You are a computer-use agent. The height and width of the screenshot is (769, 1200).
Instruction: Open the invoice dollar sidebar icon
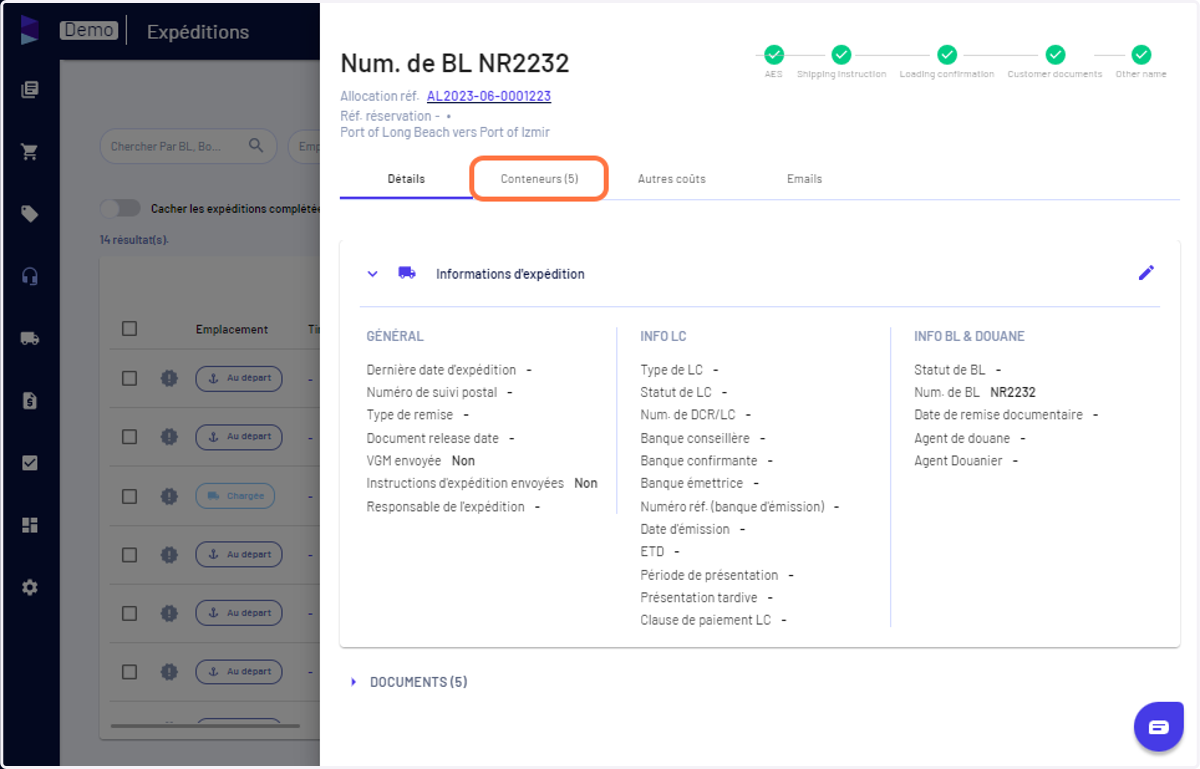(30, 401)
